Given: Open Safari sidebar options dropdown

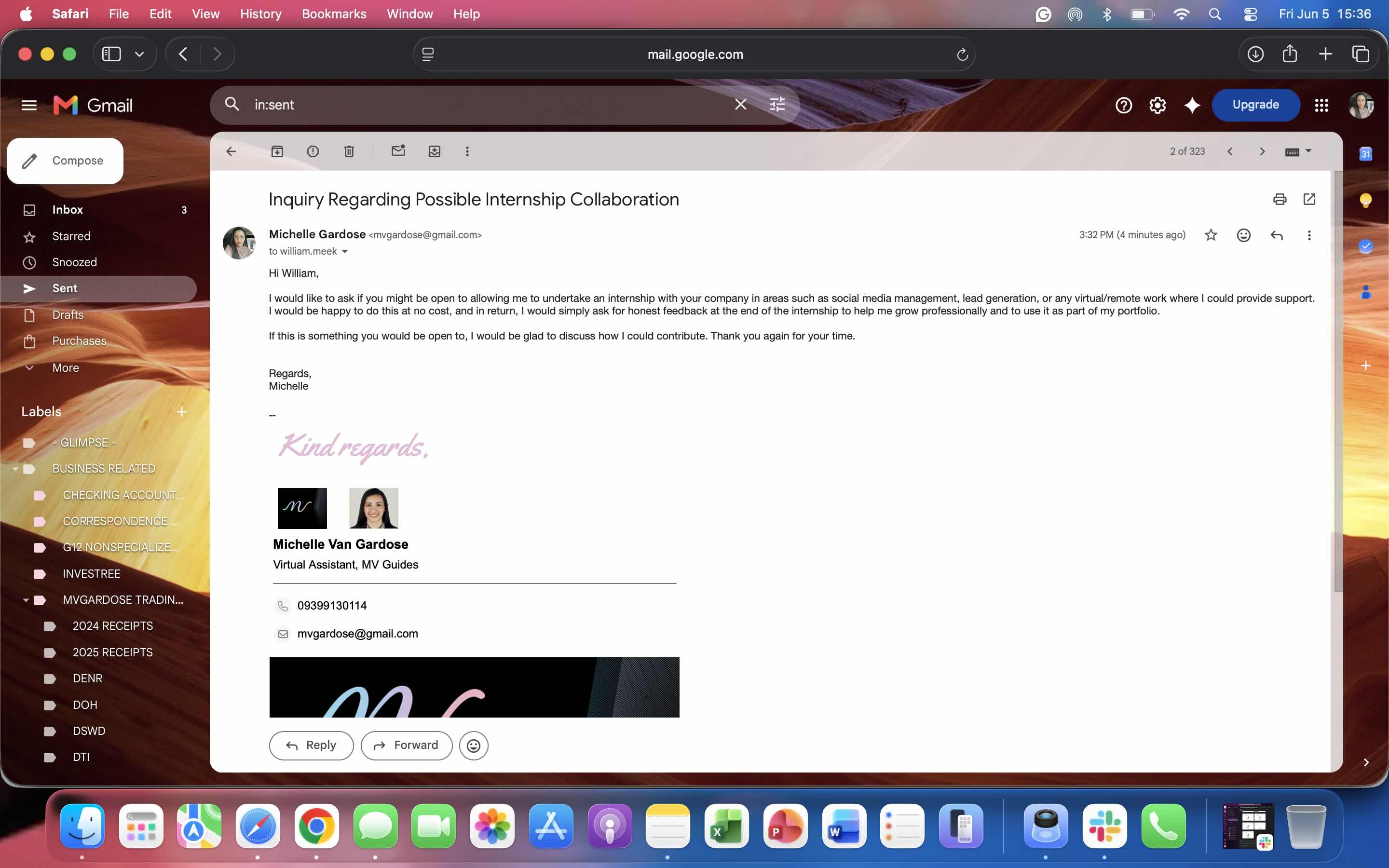Looking at the screenshot, I should [x=139, y=54].
